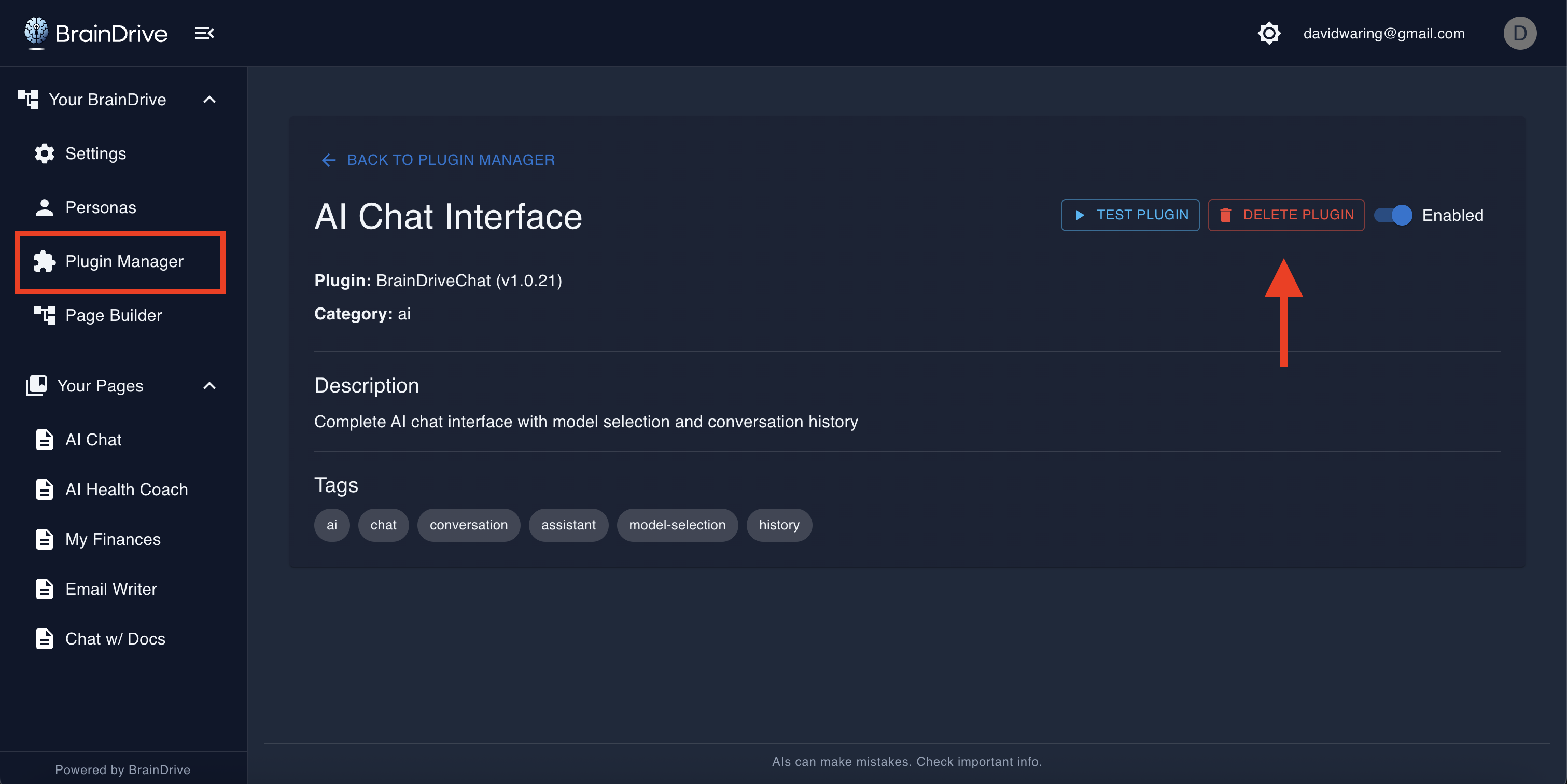Open the AI Health Coach page
The image size is (1567, 784).
[126, 489]
